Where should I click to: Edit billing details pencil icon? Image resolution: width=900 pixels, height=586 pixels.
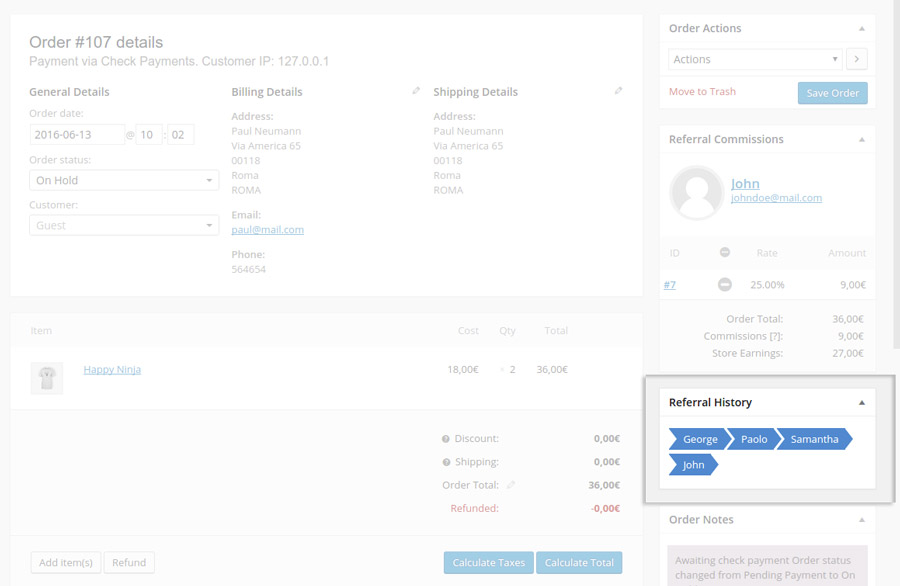(x=416, y=91)
